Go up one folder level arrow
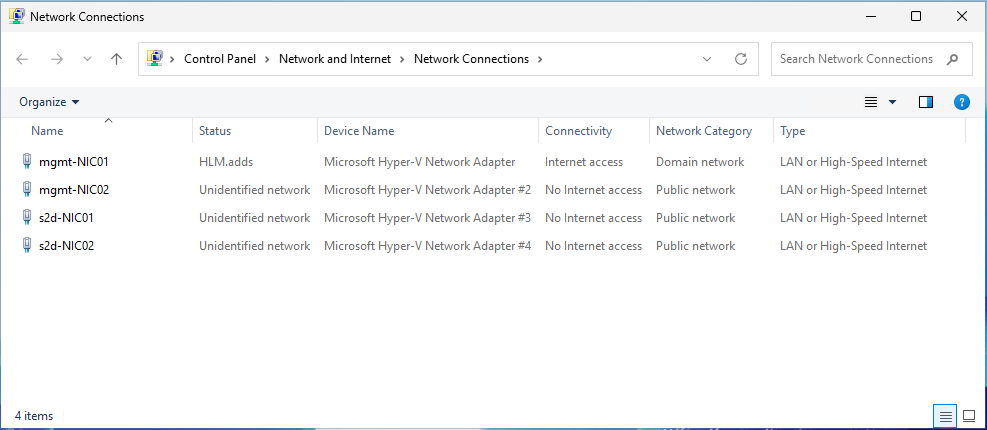The width and height of the screenshot is (987, 430). 116,59
